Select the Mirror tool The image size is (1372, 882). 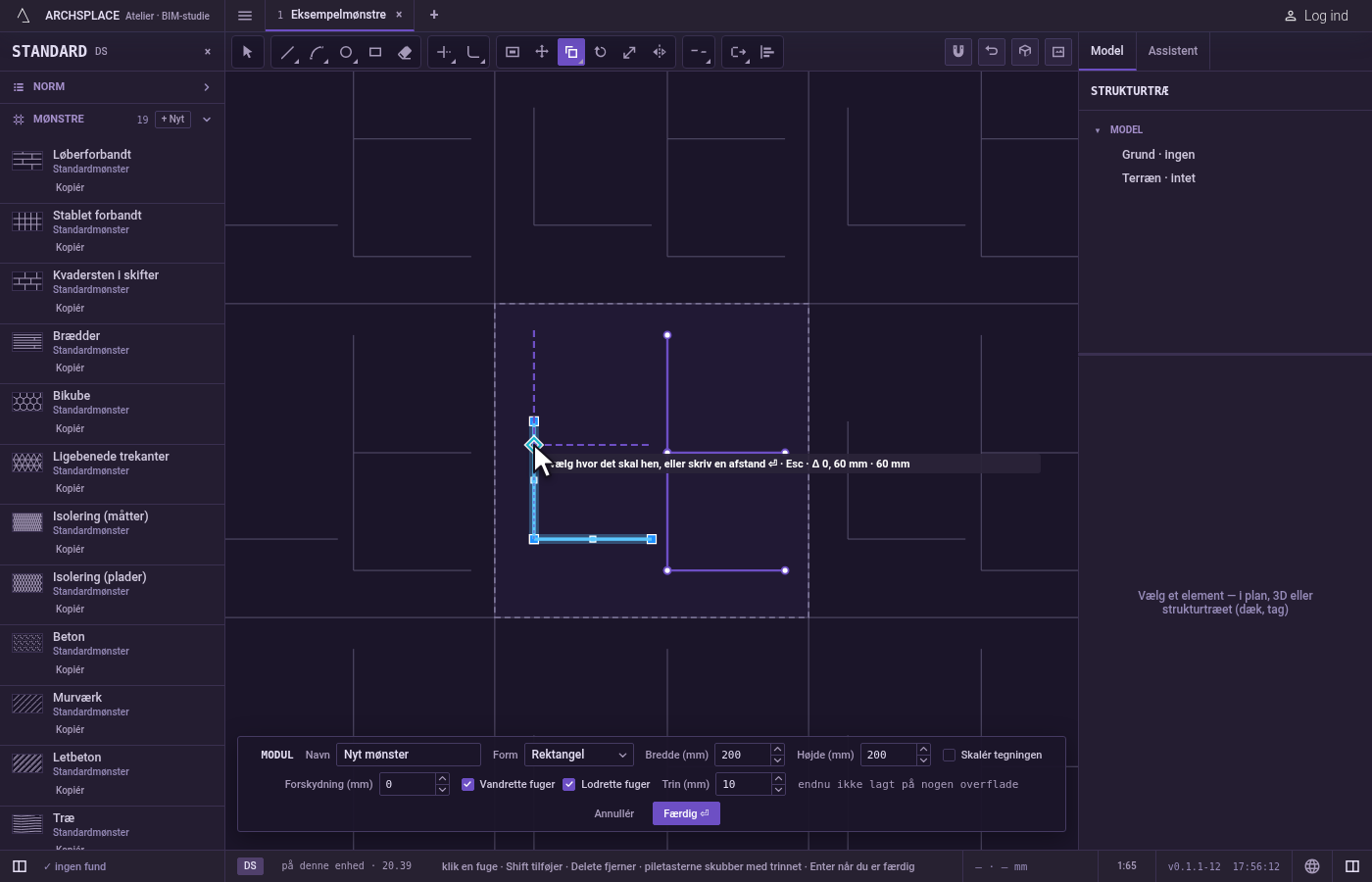point(660,52)
